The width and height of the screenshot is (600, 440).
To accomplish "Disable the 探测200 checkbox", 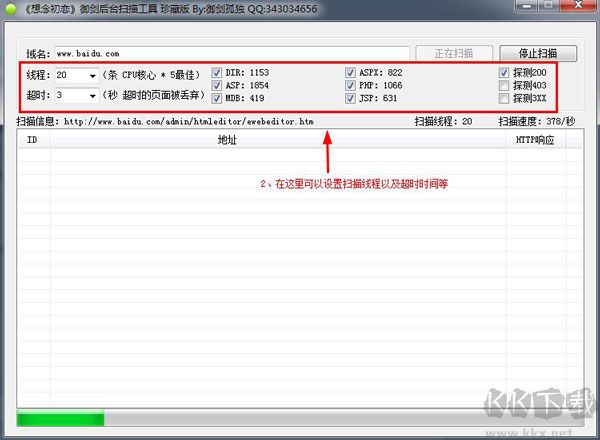I will [505, 73].
